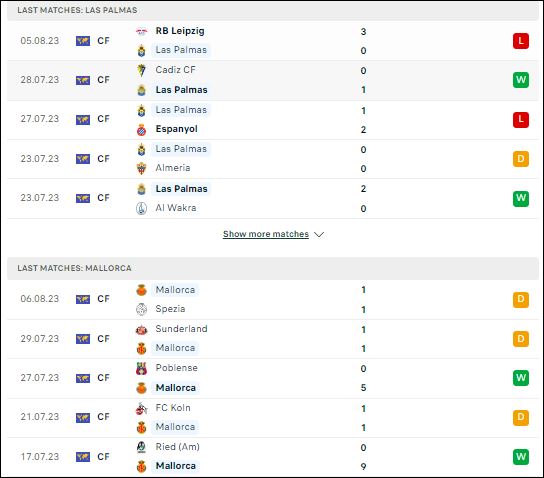Click the Sunderland club crest
544x478 pixels.
pos(142,330)
